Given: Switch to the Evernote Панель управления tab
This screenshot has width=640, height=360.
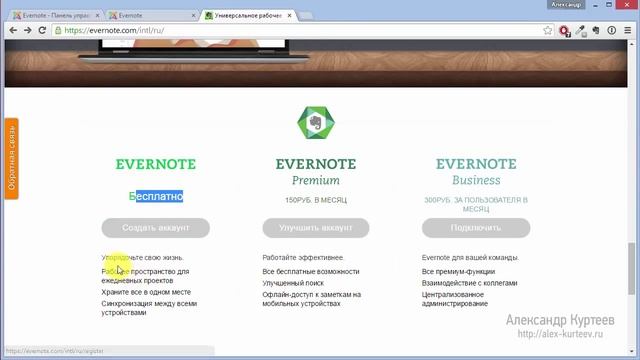Looking at the screenshot, I should pos(56,16).
